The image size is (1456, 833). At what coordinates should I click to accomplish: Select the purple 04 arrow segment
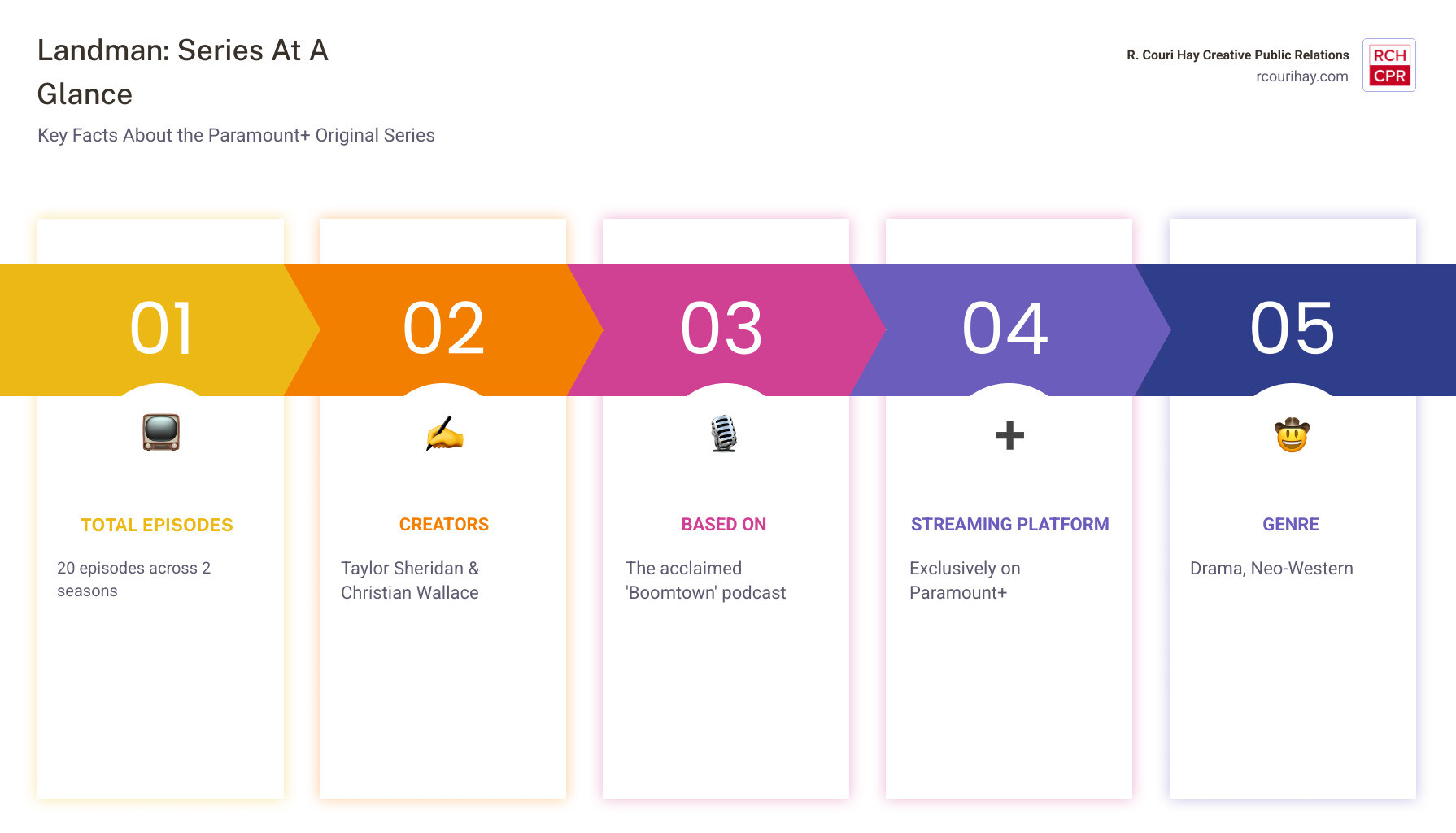pyautogui.click(x=1009, y=329)
